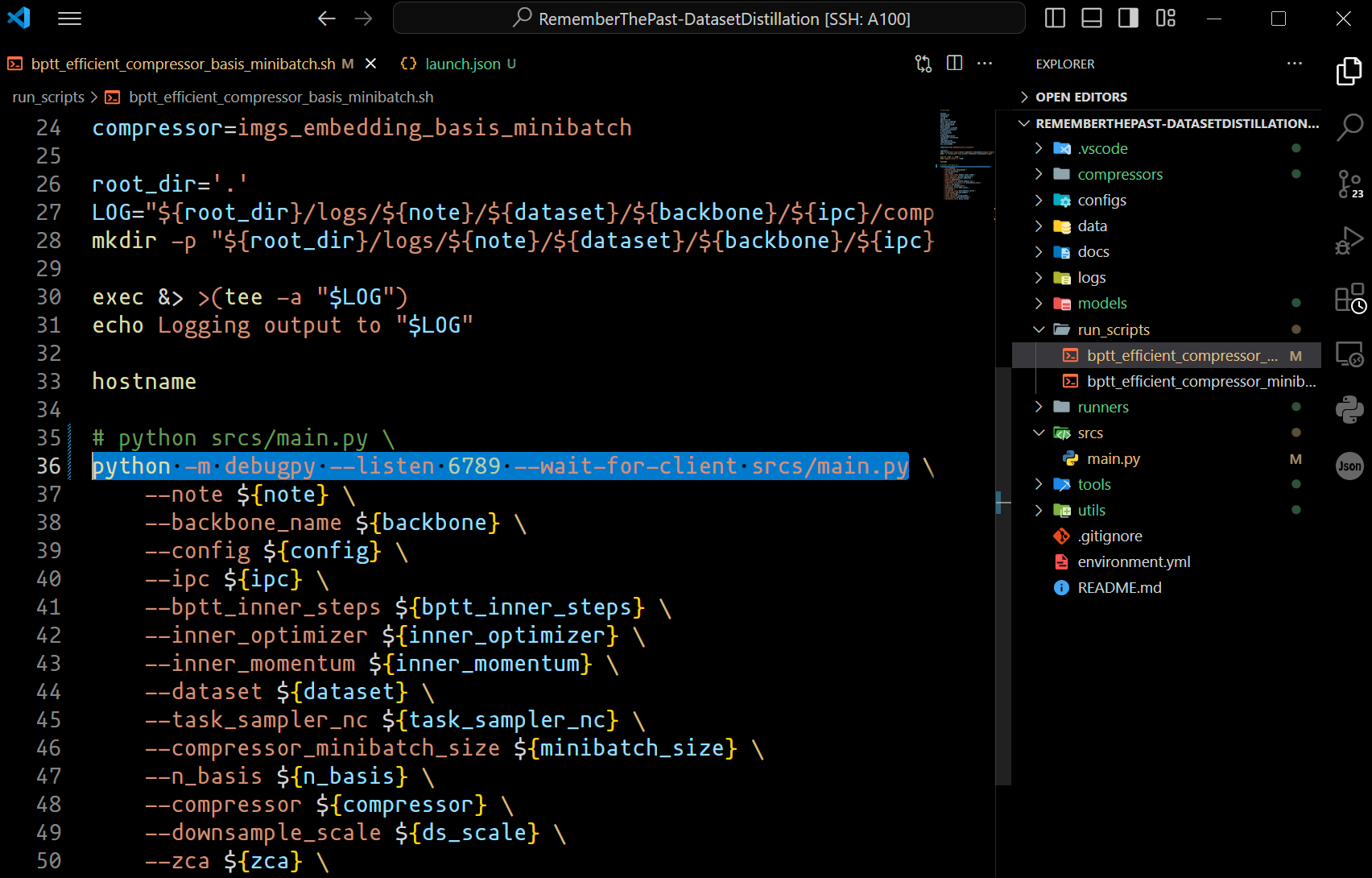Click the README.md file
The height and width of the screenshot is (878, 1372).
tap(1119, 588)
